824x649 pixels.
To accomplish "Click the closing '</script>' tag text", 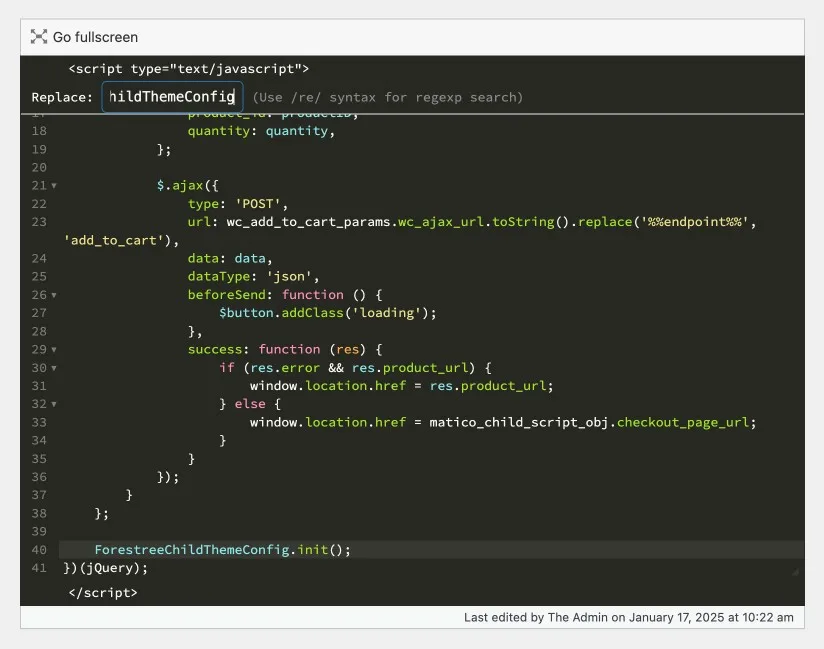I will point(103,593).
